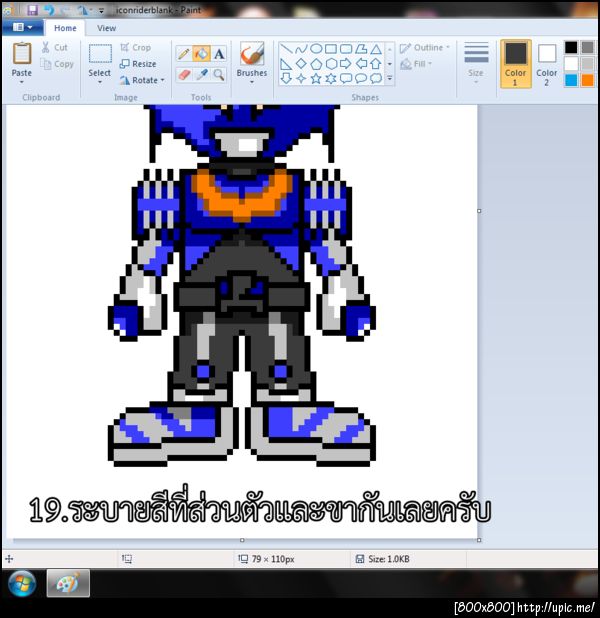Choose the Line shape
Viewport: 600px width, 618px height.
tap(286, 49)
